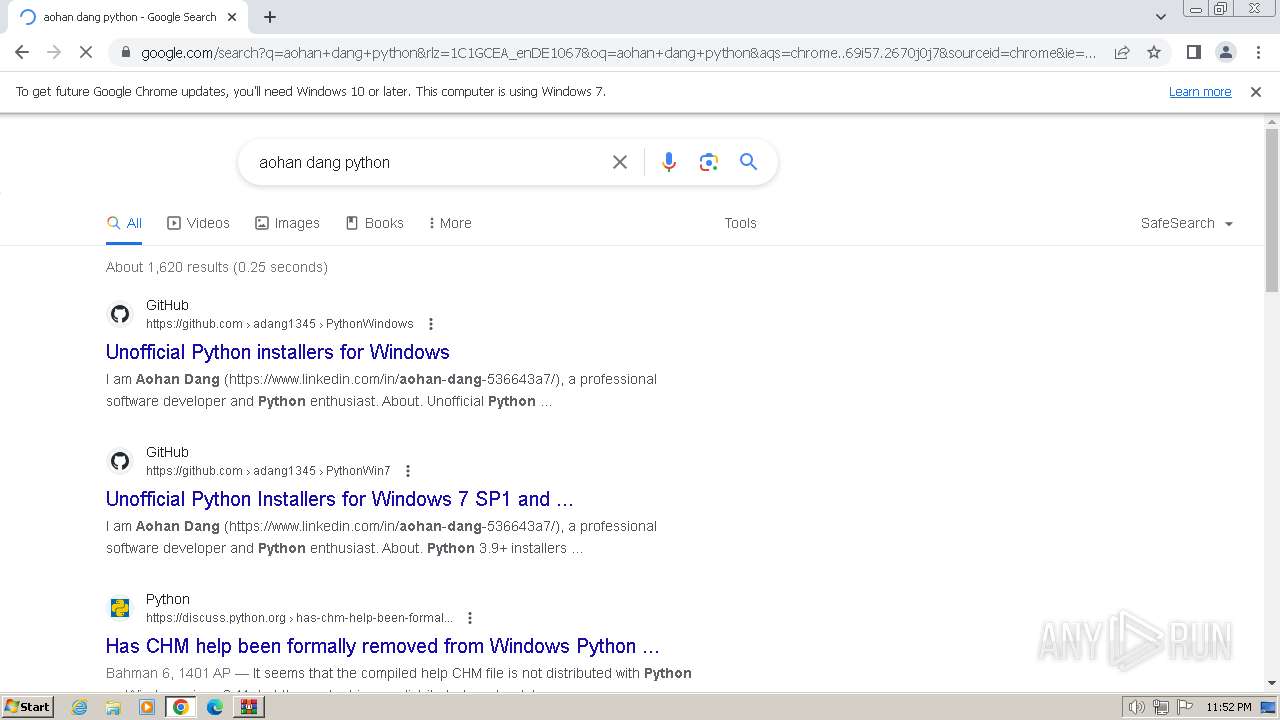Click the 11:52 PM clock
This screenshot has height=720, width=1280.
pos(1229,707)
